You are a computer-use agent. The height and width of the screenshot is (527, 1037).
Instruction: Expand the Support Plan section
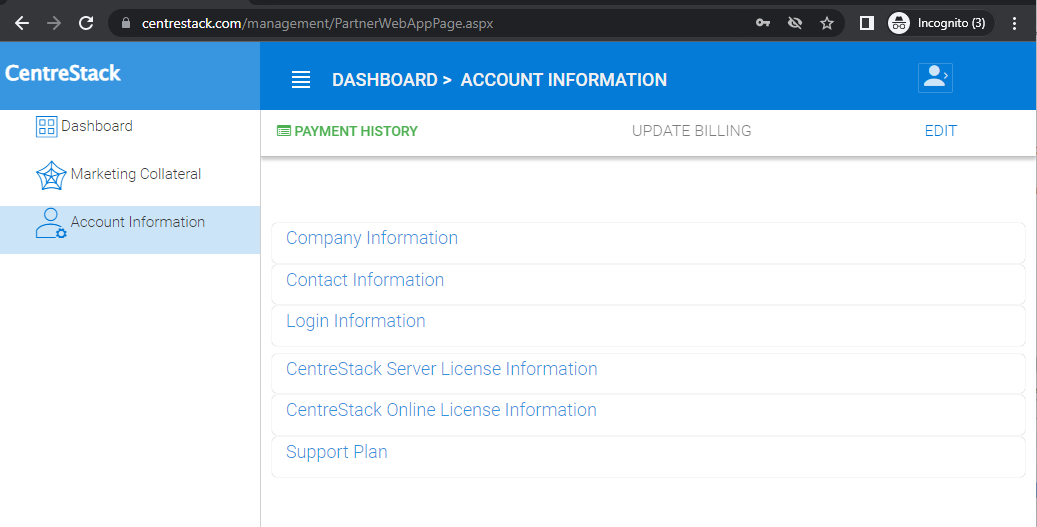tap(648, 456)
